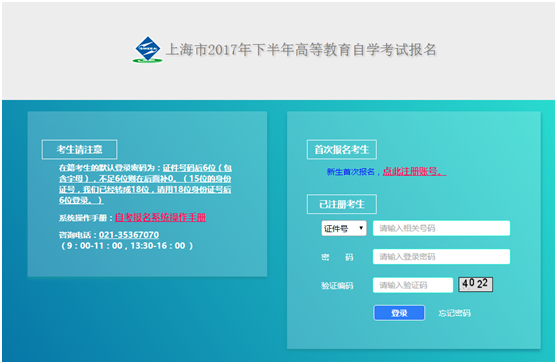Viewport: 557px width, 364px height.
Task: Open the 点此注册账号 registration link
Action: click(x=414, y=172)
